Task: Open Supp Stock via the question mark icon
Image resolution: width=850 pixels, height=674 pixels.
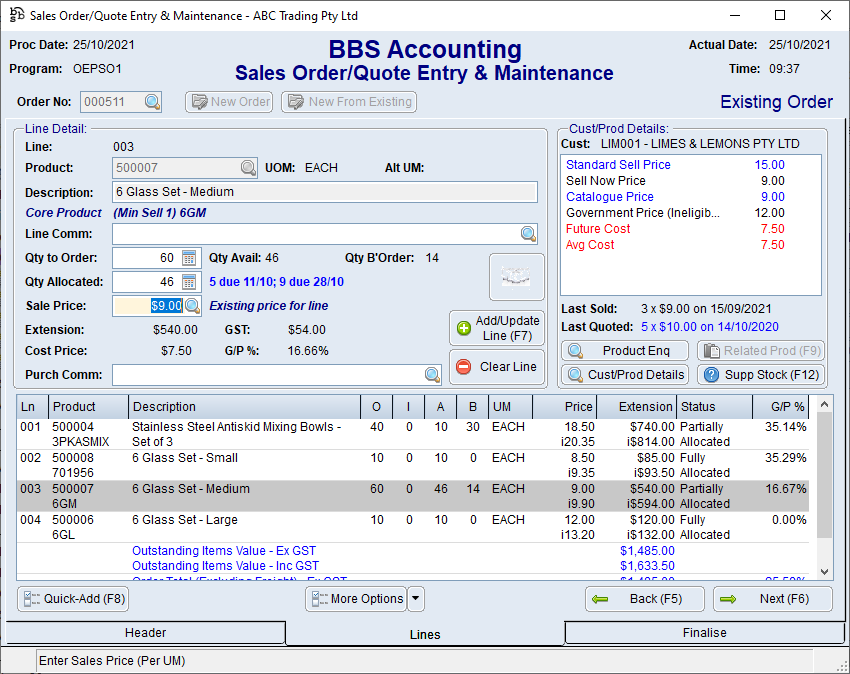Action: point(710,376)
